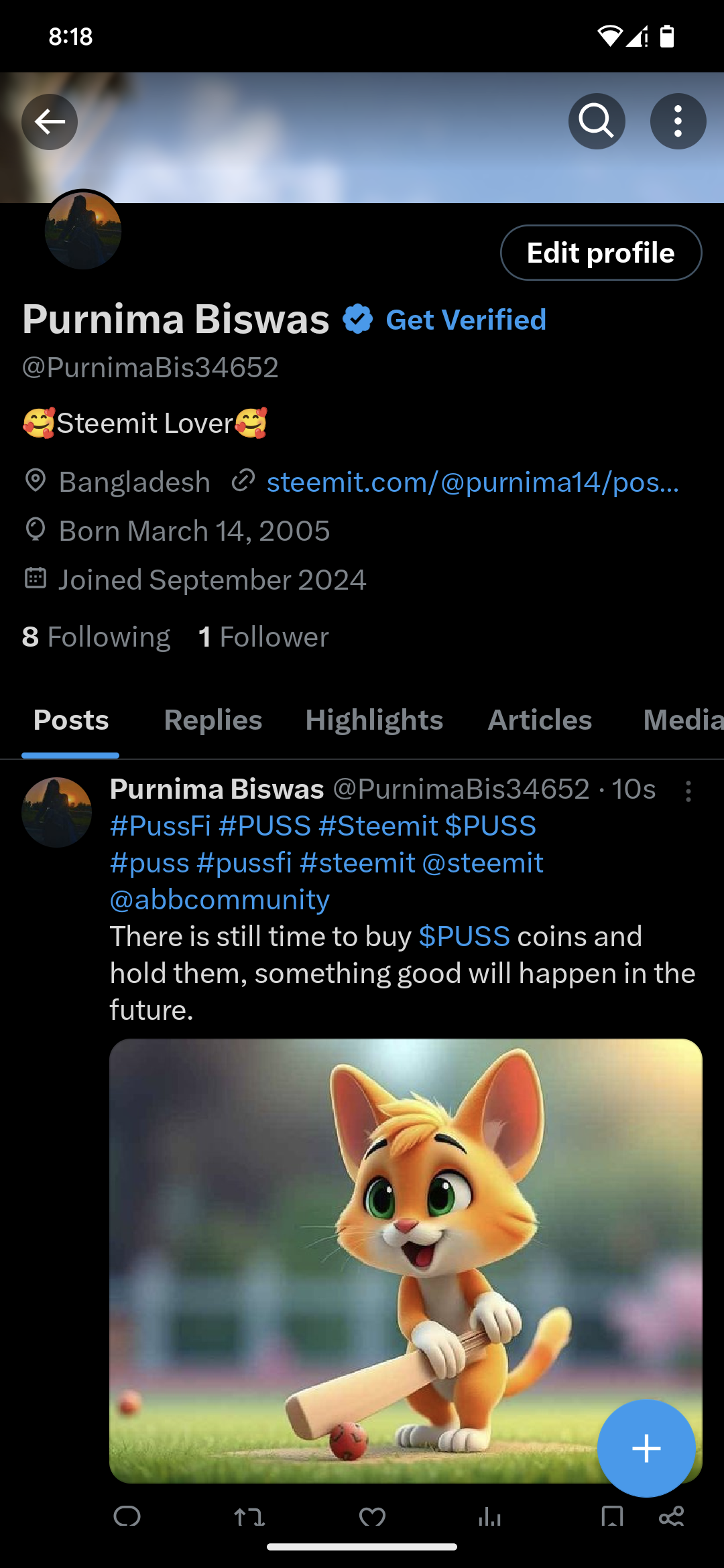724x1568 pixels.
Task: Switch to the Highlights tab
Action: click(374, 720)
